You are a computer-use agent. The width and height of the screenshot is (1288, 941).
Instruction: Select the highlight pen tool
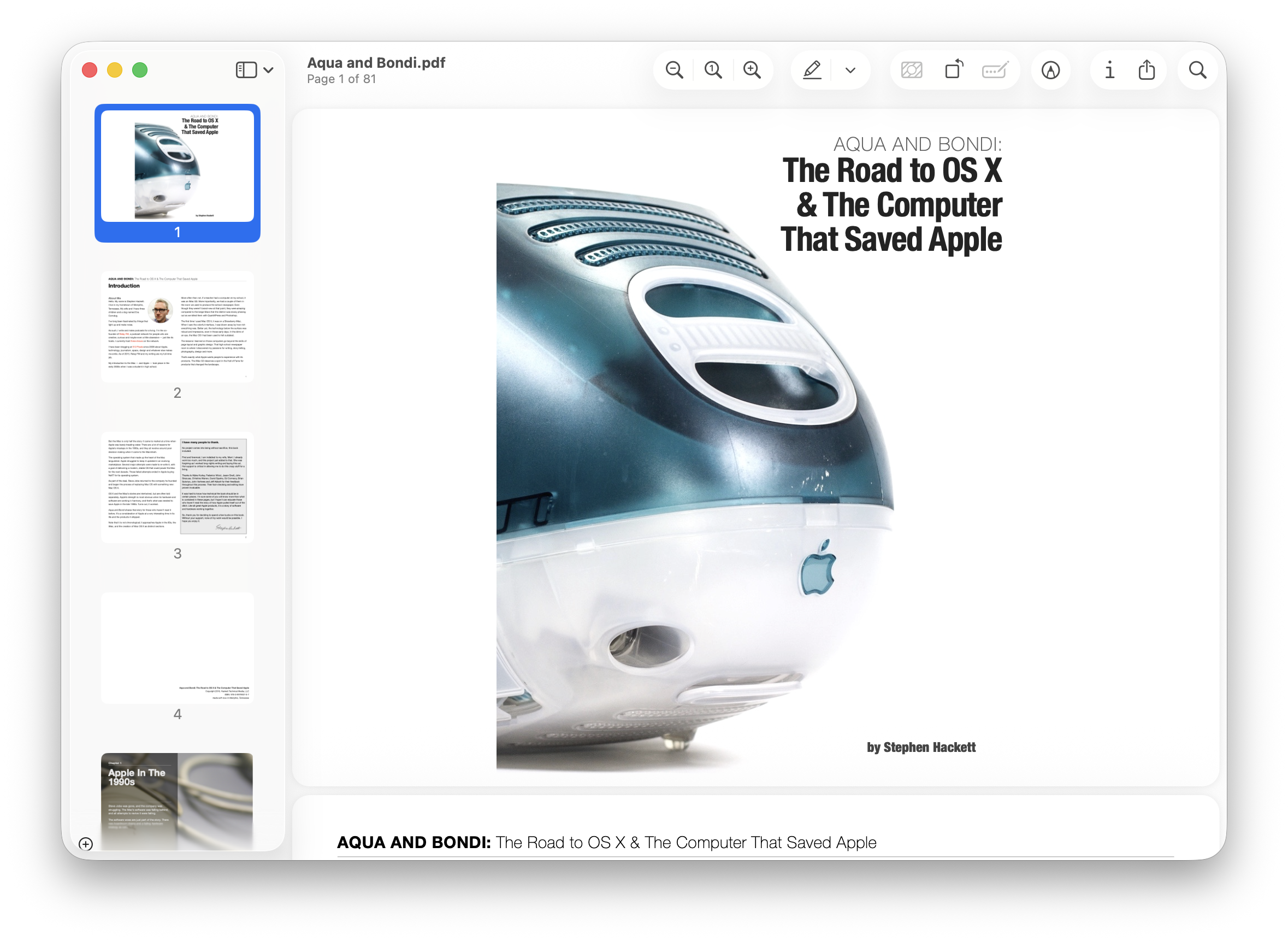[812, 70]
